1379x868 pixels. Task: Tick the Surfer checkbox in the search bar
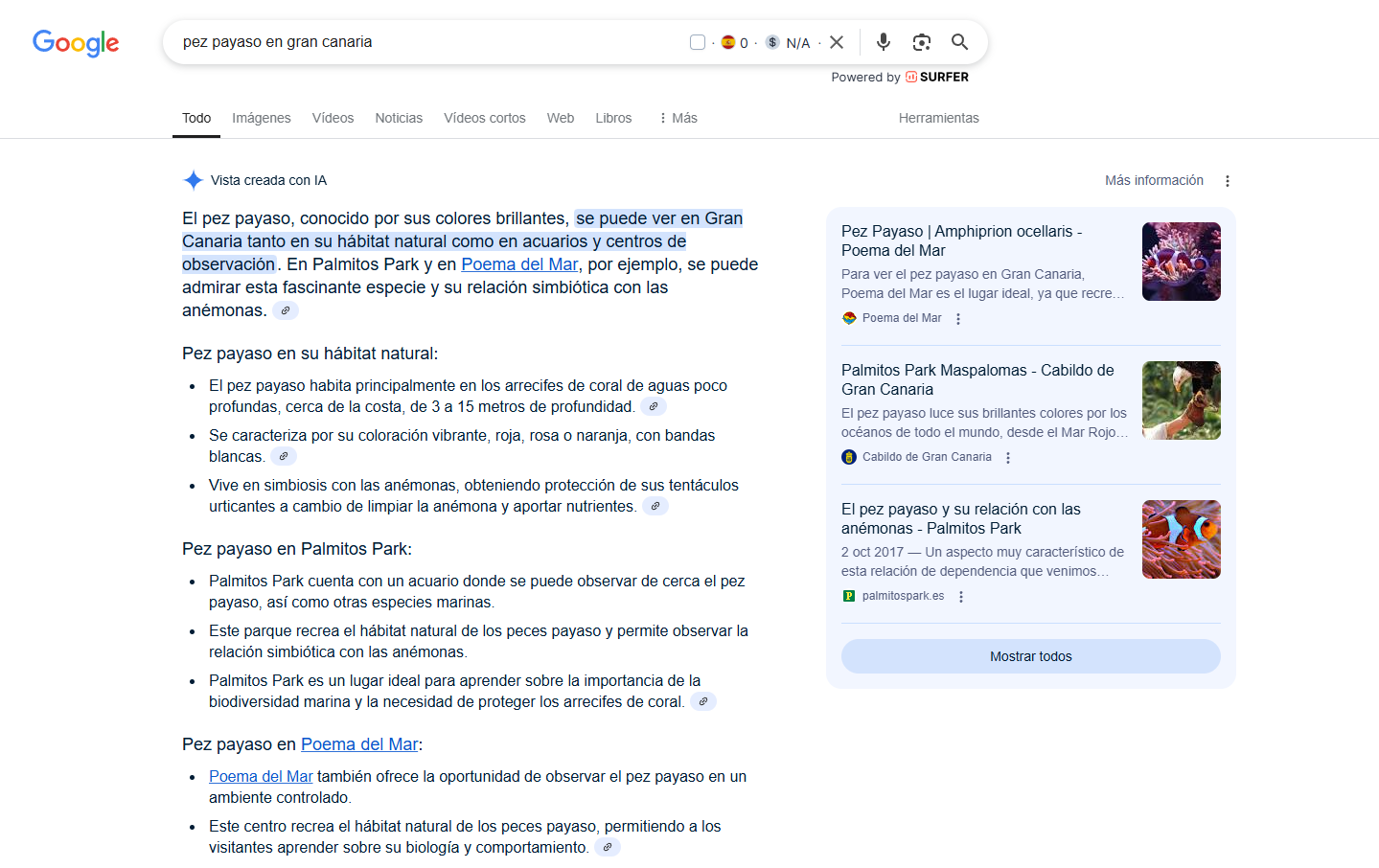pos(698,42)
